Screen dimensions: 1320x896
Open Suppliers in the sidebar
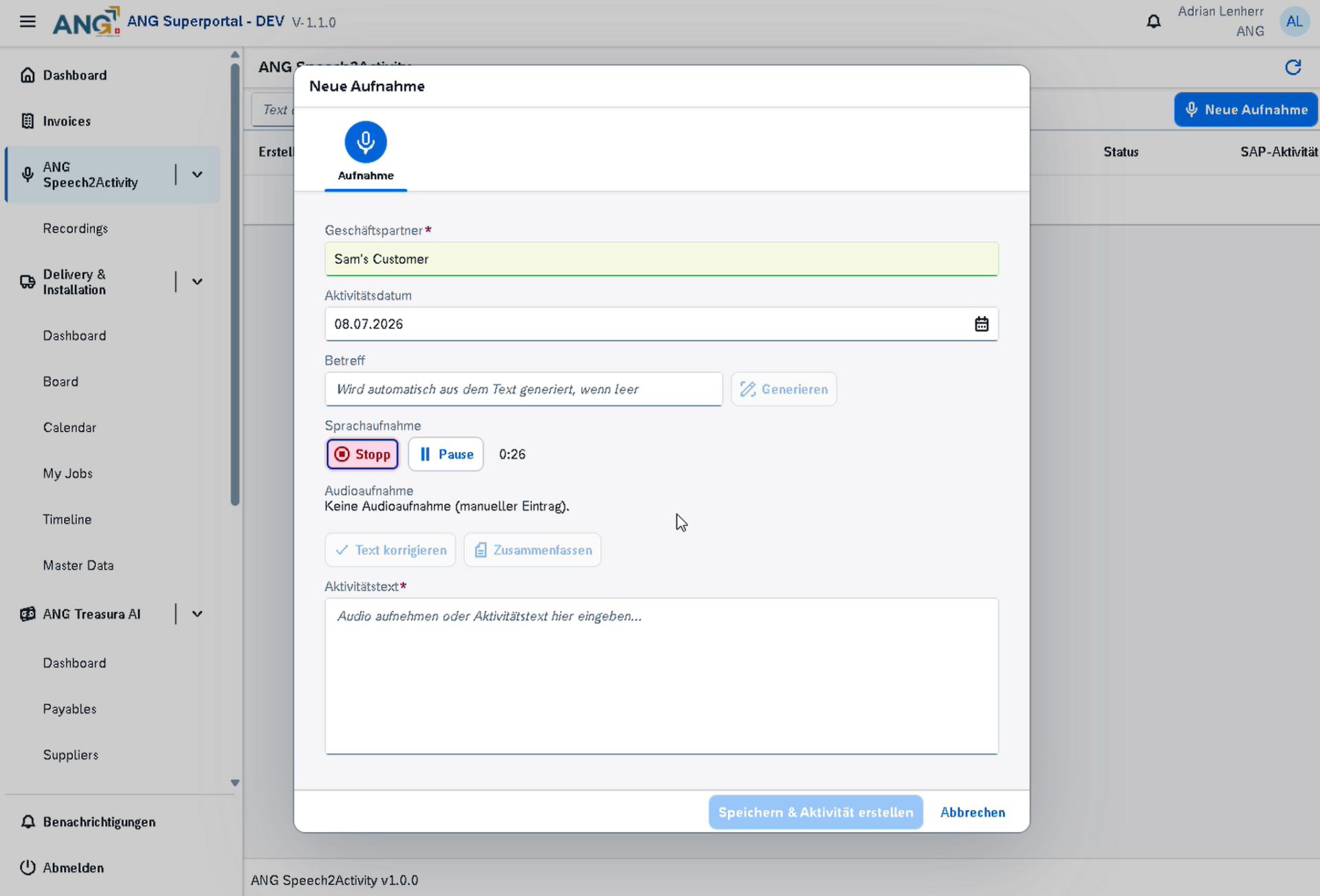click(x=70, y=754)
